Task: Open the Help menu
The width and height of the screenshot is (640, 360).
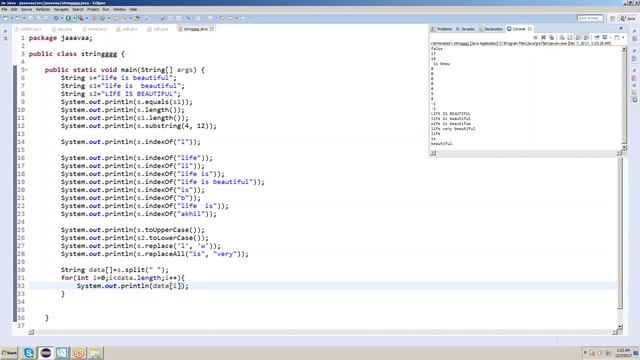Action: coord(133,9)
